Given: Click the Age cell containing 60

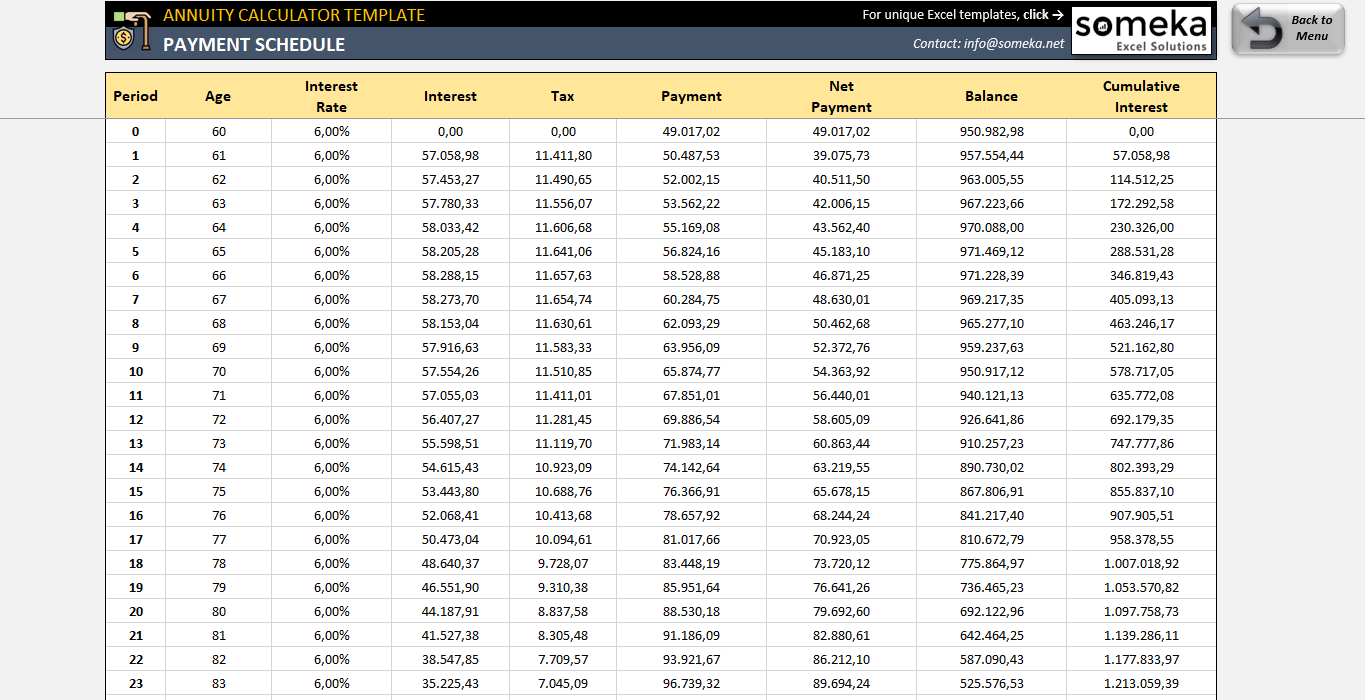Looking at the screenshot, I should [x=218, y=131].
